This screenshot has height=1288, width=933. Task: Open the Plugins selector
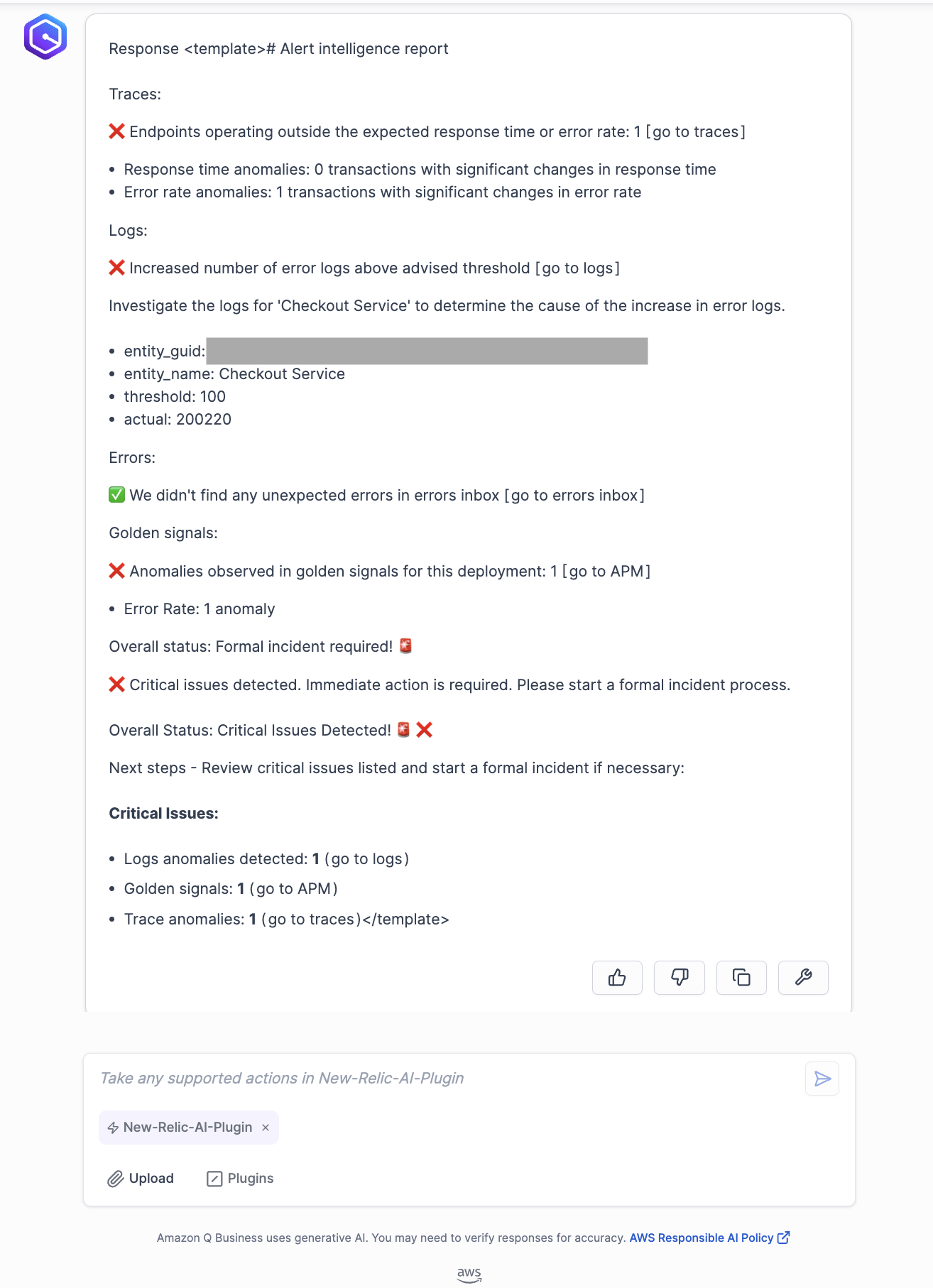pyautogui.click(x=240, y=1179)
